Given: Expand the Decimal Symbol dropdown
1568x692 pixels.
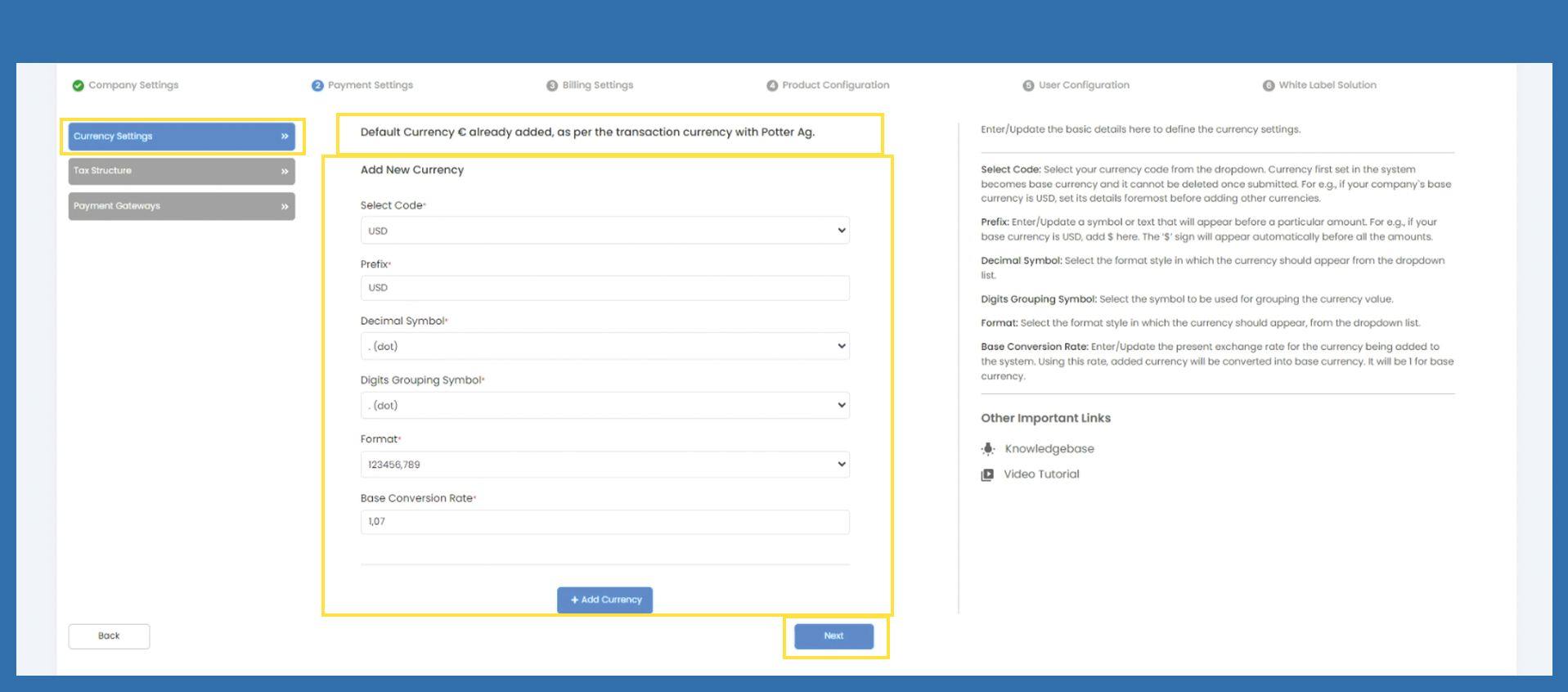Looking at the screenshot, I should tap(604, 346).
